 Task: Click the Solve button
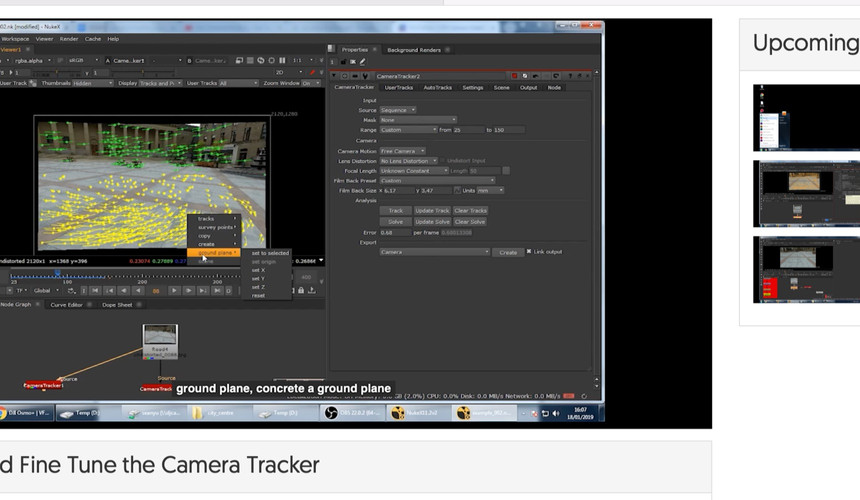point(395,222)
